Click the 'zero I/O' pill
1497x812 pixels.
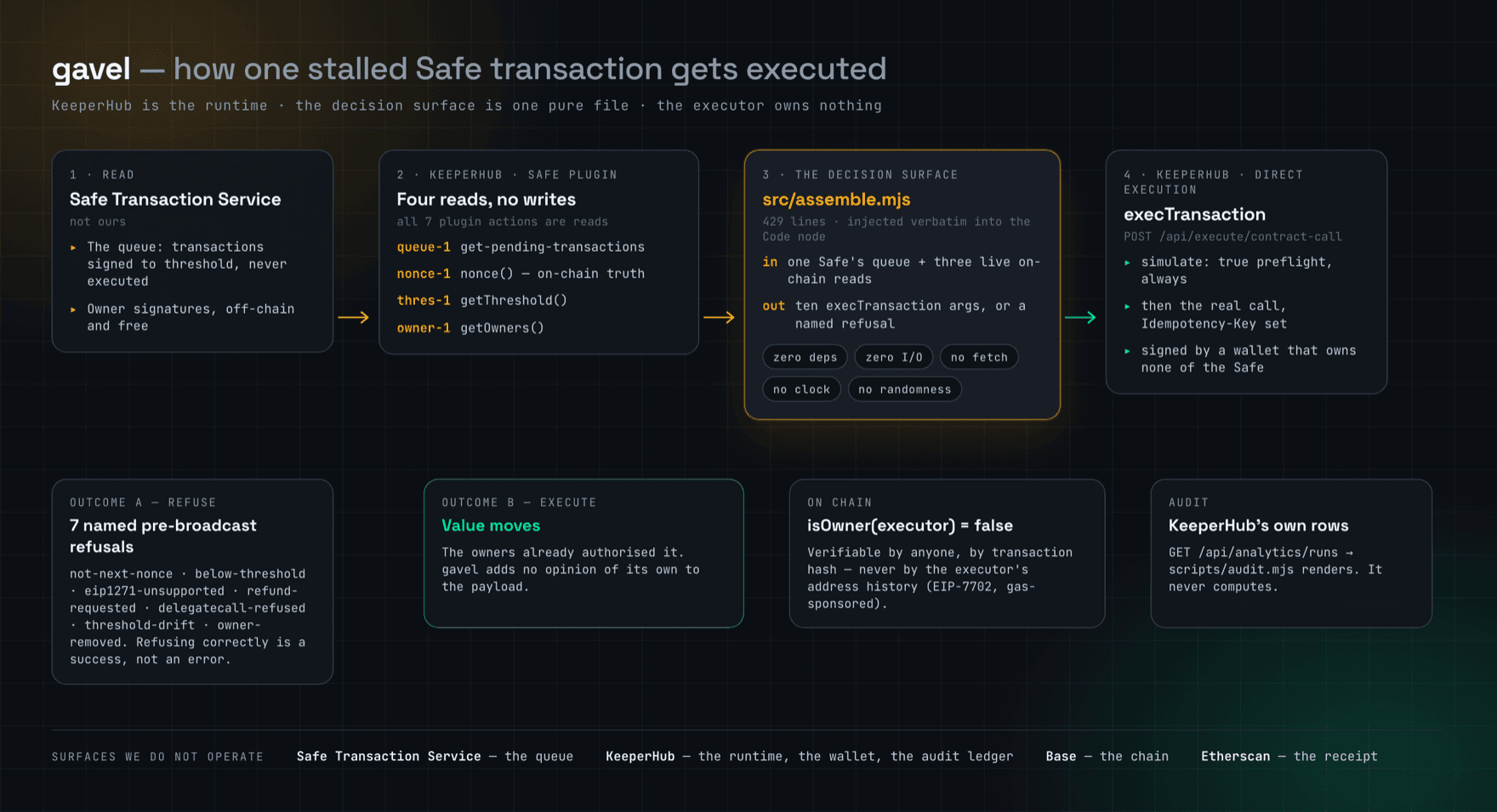click(893, 357)
